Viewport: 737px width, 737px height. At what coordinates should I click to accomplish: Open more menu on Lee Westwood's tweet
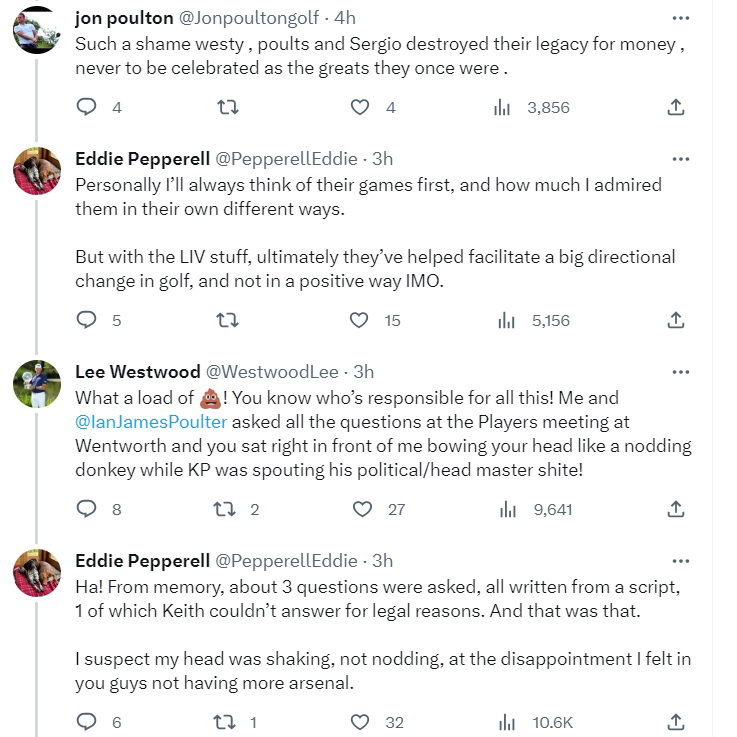tap(681, 372)
